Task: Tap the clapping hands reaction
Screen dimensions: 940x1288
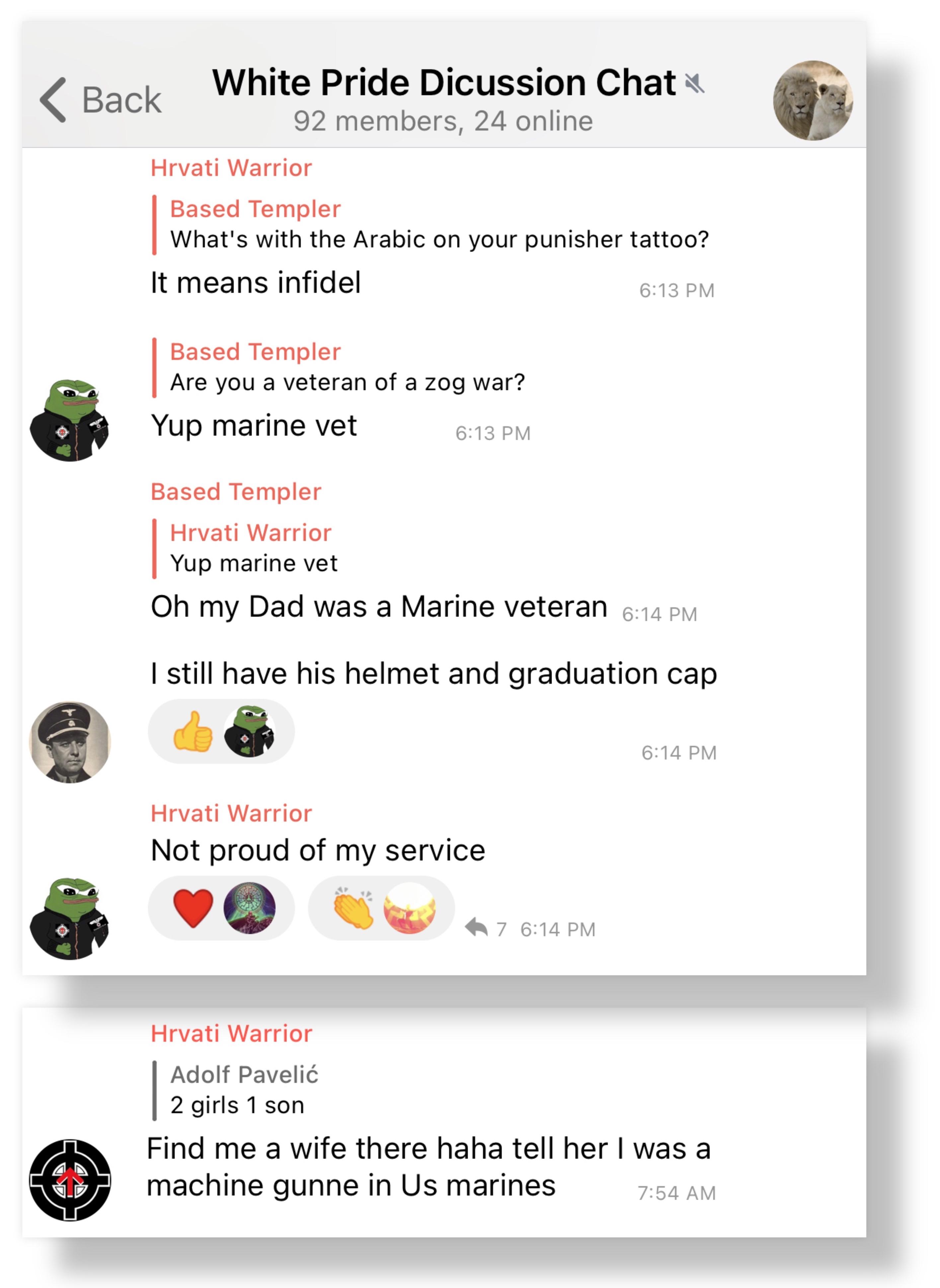Action: pyautogui.click(x=353, y=908)
